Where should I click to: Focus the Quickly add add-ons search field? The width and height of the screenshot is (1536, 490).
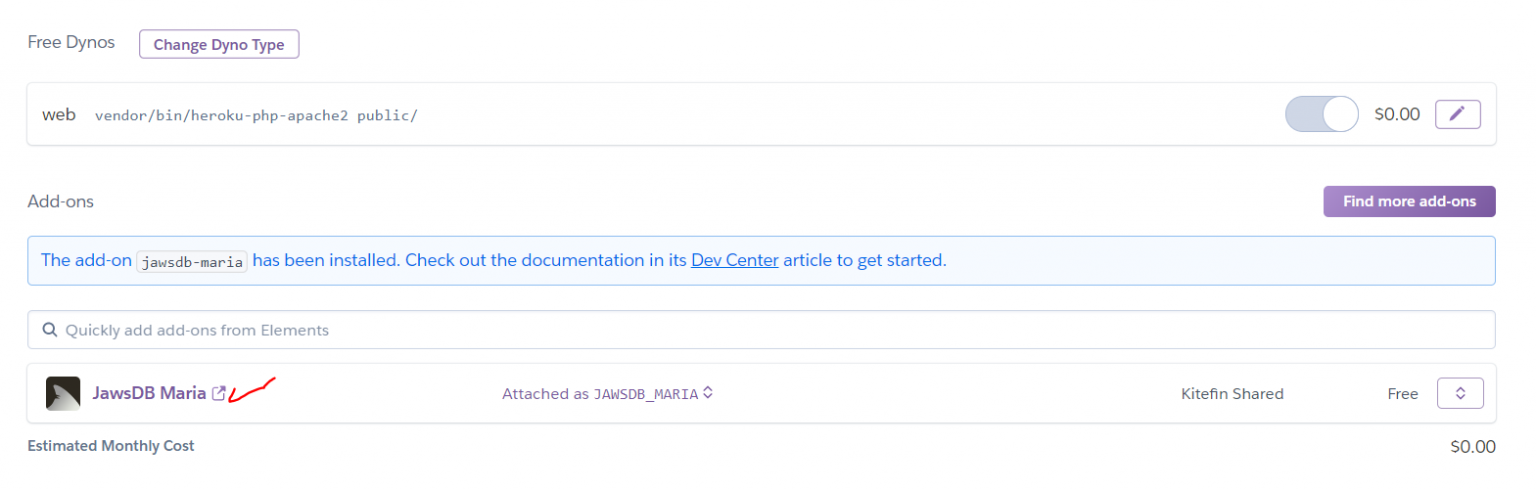tap(761, 330)
